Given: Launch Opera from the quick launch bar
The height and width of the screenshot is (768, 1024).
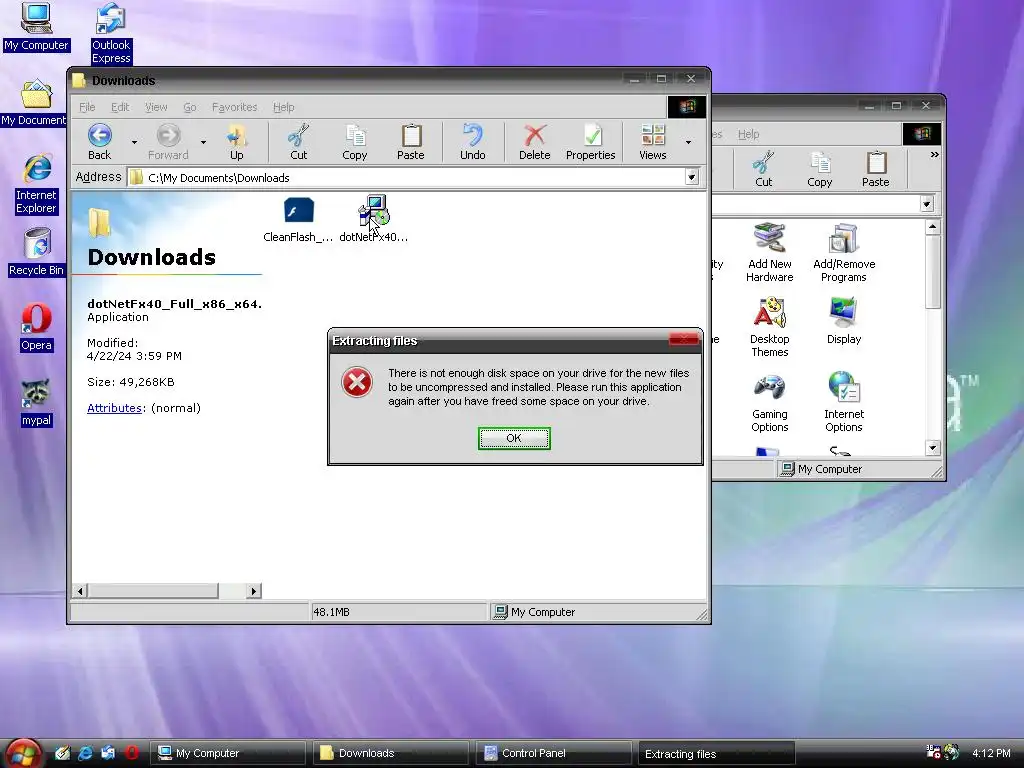Looking at the screenshot, I should pyautogui.click(x=131, y=753).
